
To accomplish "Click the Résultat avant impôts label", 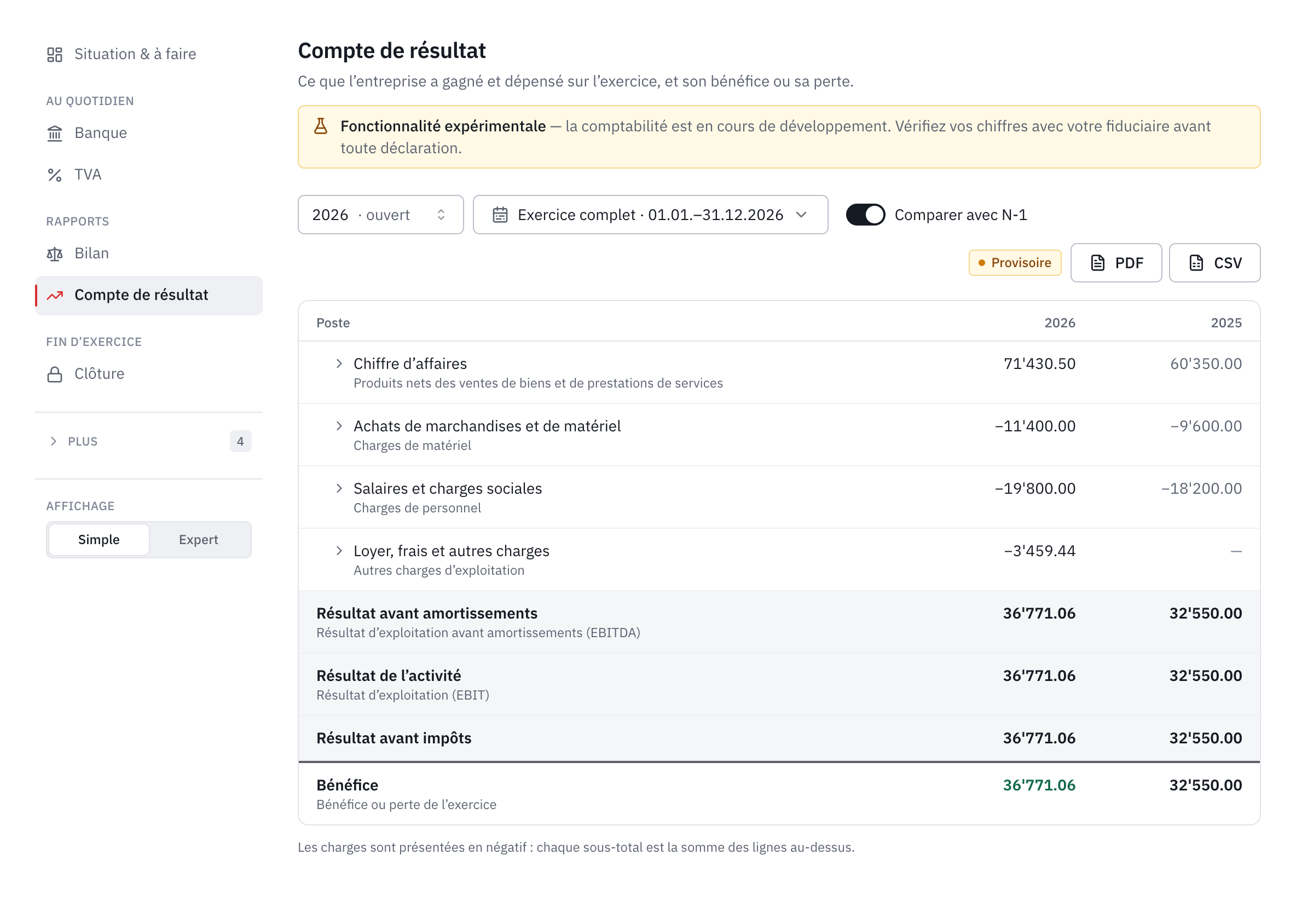I will pos(394,738).
